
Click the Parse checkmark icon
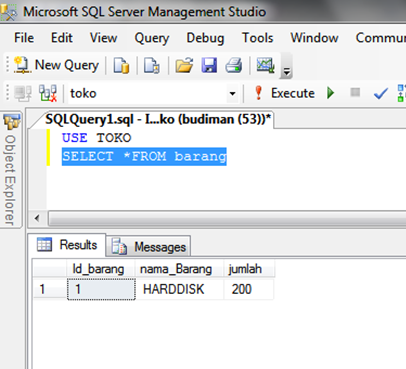380,93
